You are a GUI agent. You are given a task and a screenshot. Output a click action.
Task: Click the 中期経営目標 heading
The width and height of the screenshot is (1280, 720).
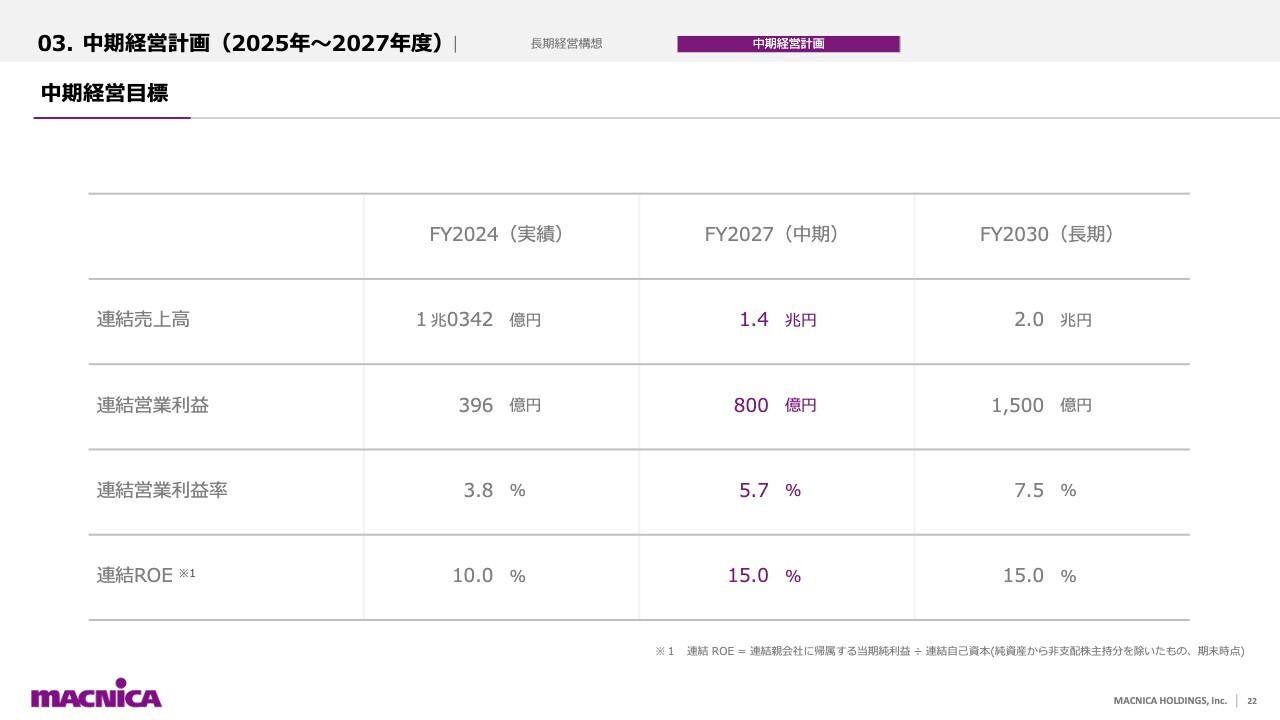pyautogui.click(x=104, y=93)
